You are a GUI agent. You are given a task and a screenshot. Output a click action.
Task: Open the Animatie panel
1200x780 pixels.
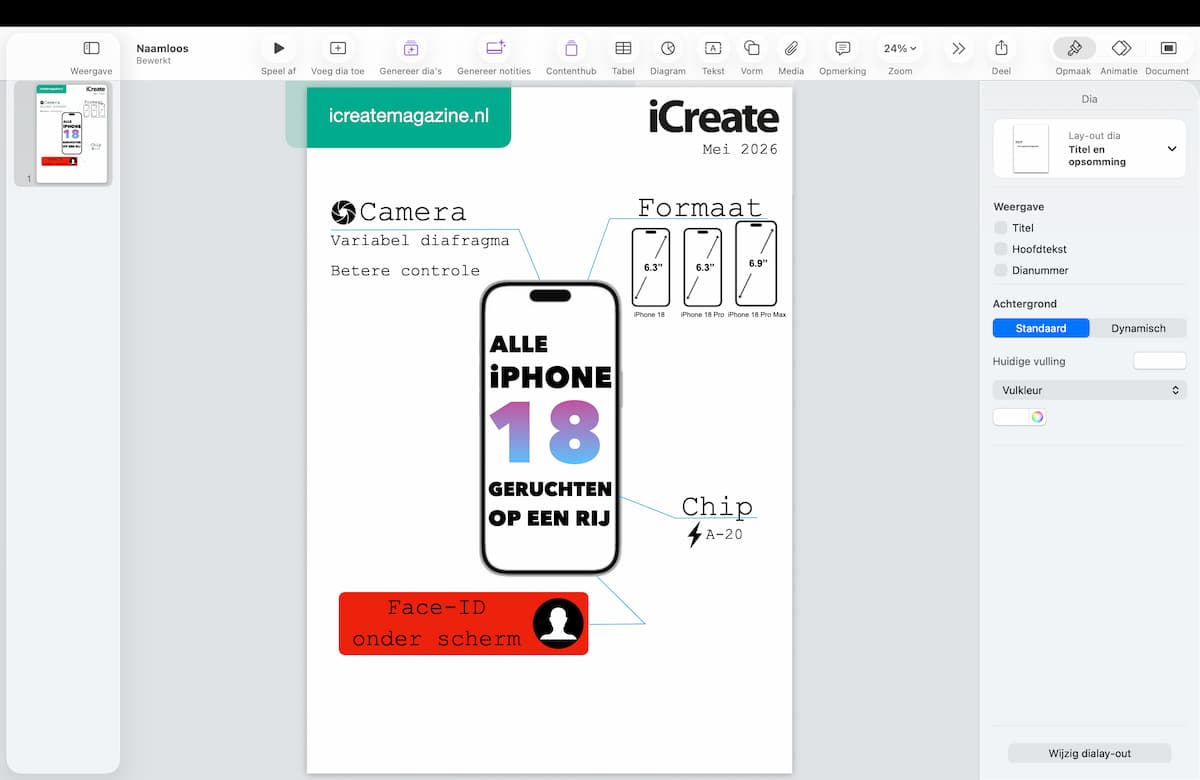[1121, 48]
